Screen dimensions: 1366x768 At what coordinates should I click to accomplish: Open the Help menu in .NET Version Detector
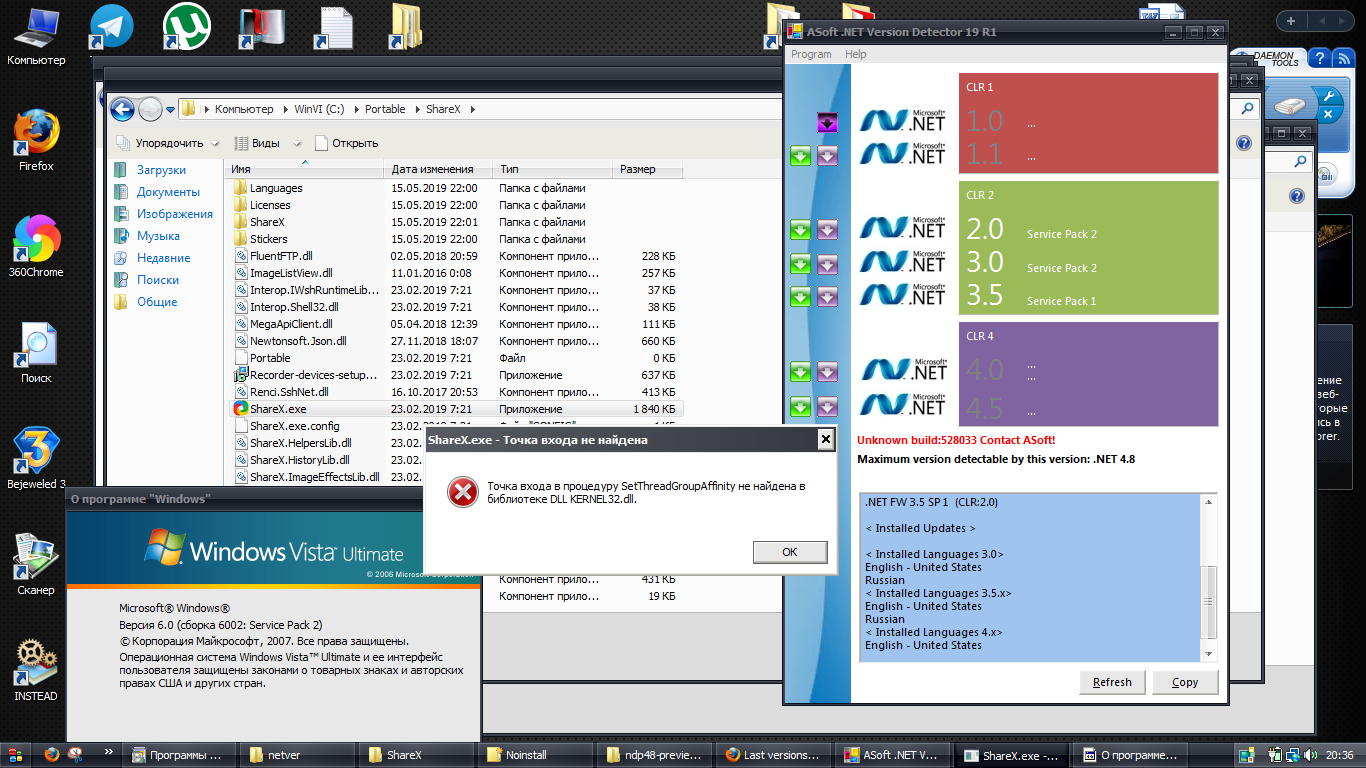[855, 54]
